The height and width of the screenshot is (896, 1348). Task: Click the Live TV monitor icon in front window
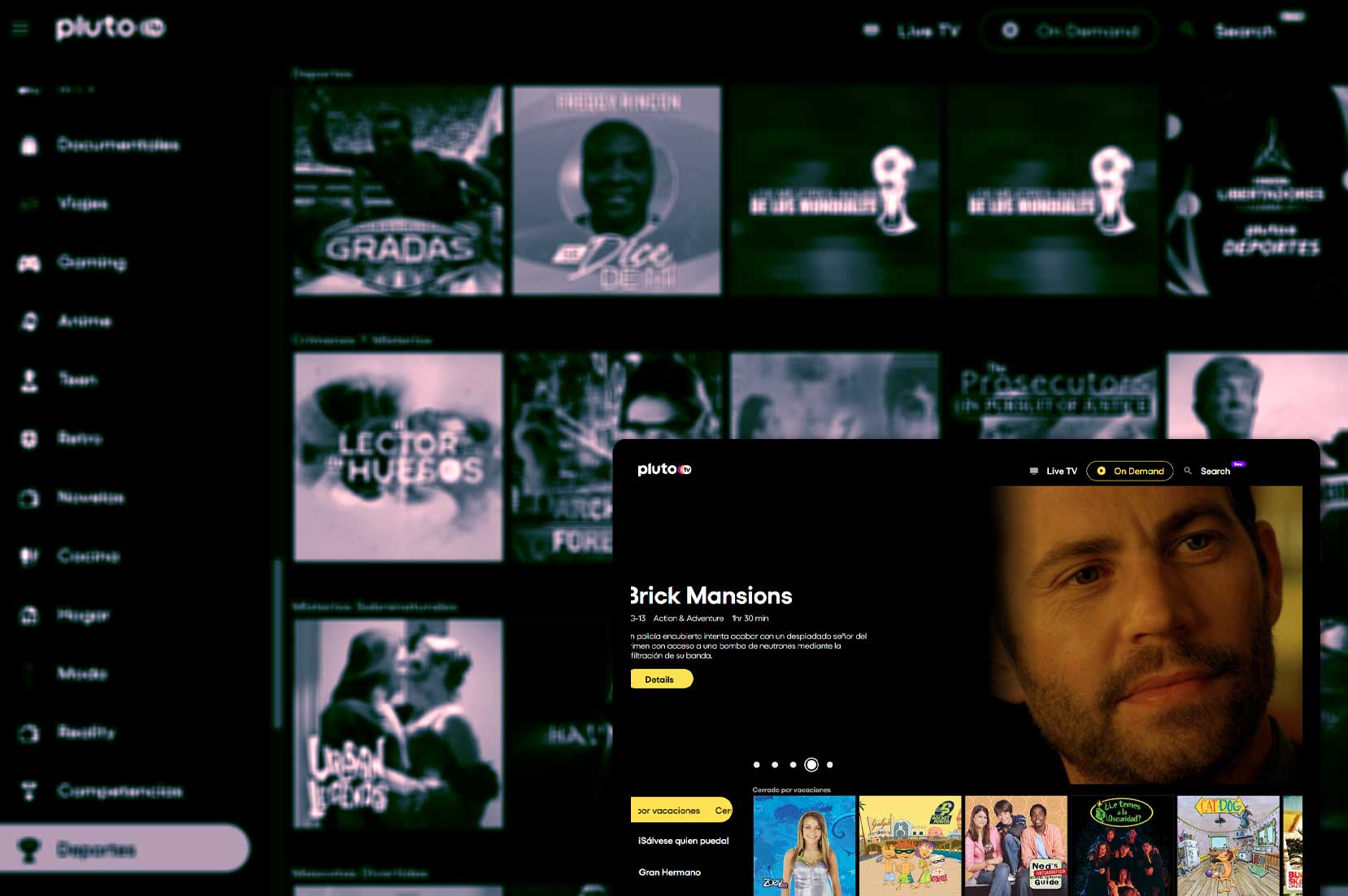[x=1033, y=471]
